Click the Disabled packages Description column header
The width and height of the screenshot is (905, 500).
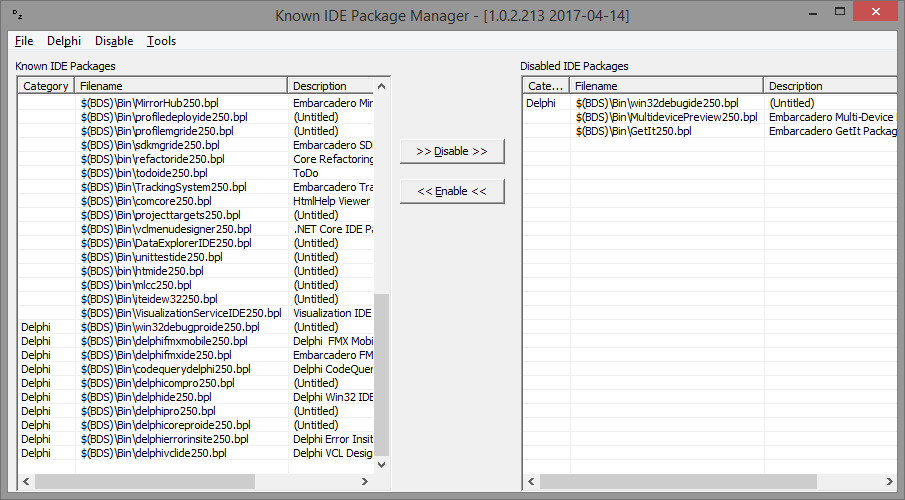(x=831, y=86)
